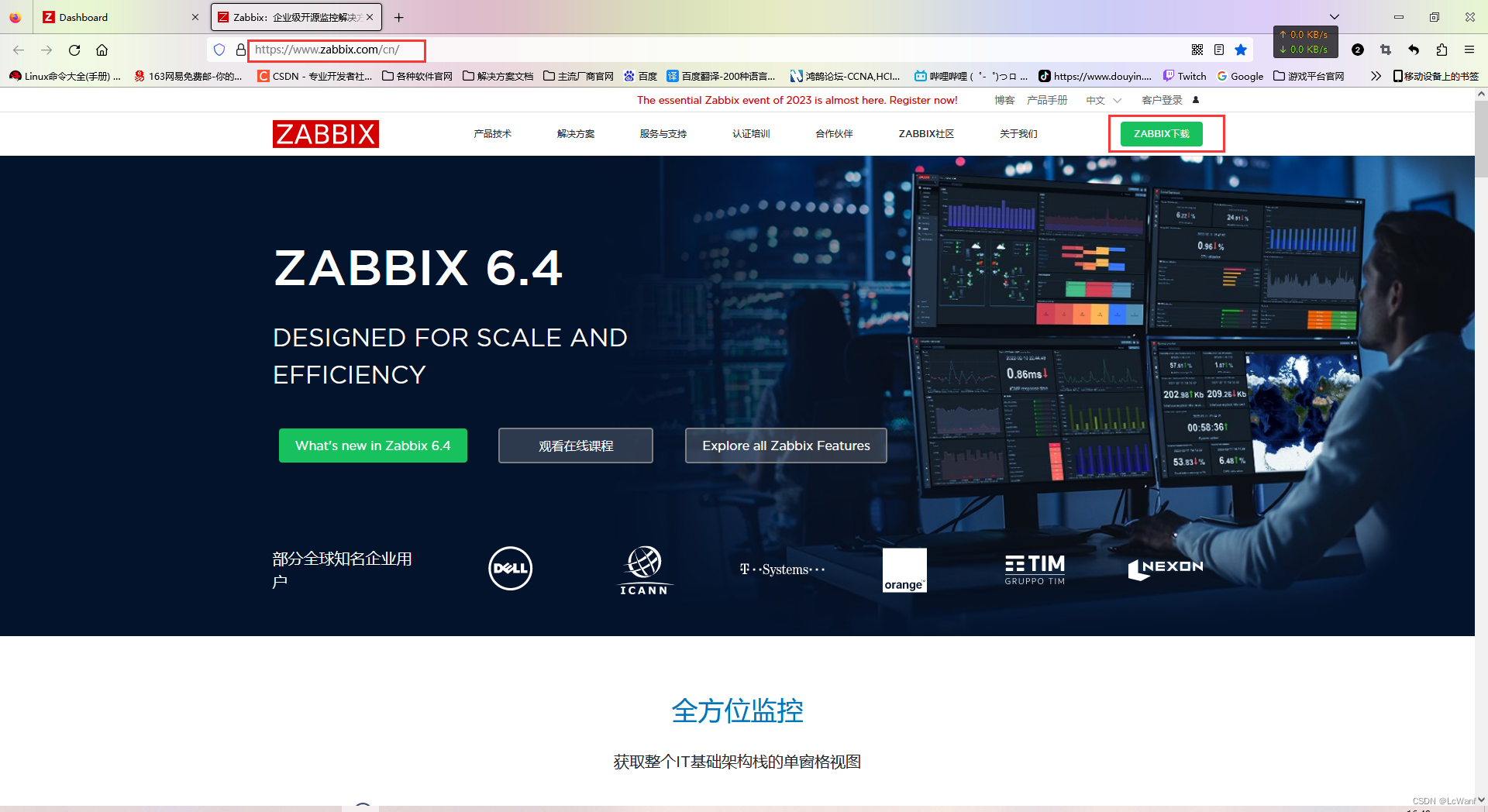Image resolution: width=1488 pixels, height=812 pixels.
Task: Click the NEXON logo
Action: point(1166,569)
